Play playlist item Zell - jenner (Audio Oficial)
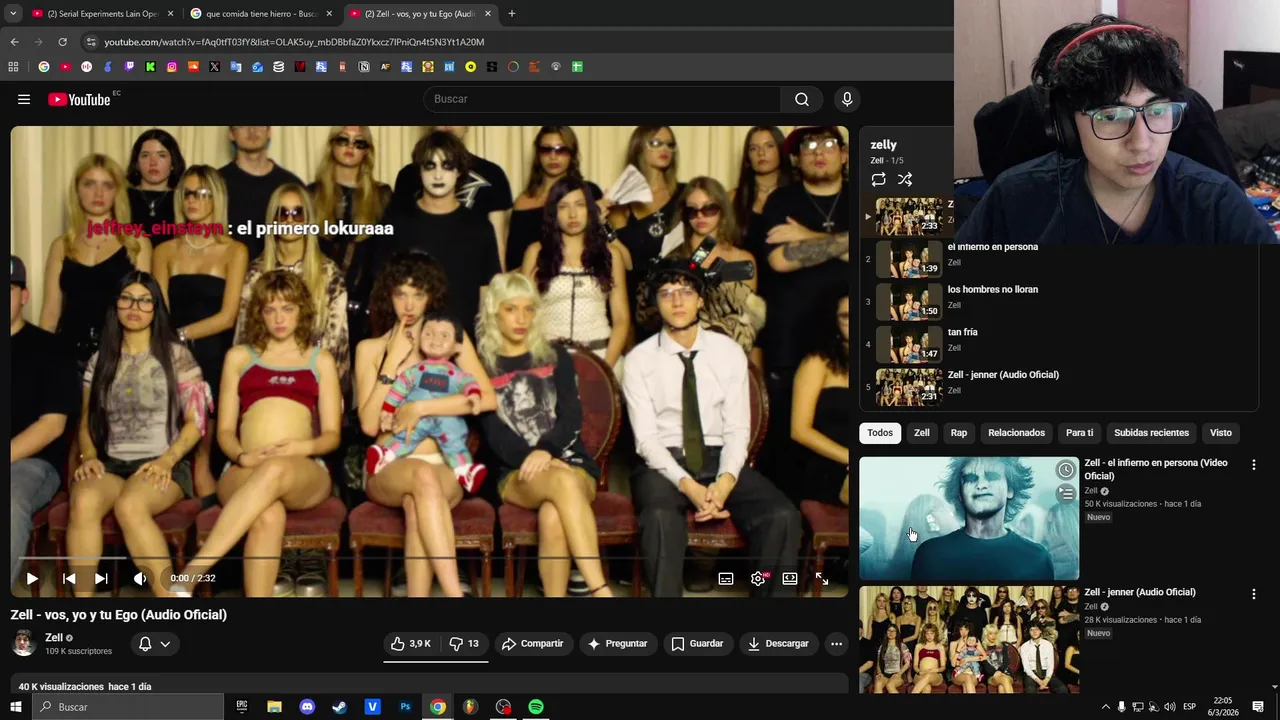Screen dimensions: 1280x720 (1058, 387)
